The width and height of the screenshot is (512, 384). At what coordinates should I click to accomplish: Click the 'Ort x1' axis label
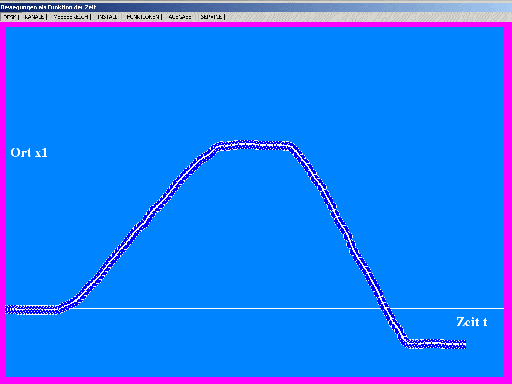tap(29, 153)
